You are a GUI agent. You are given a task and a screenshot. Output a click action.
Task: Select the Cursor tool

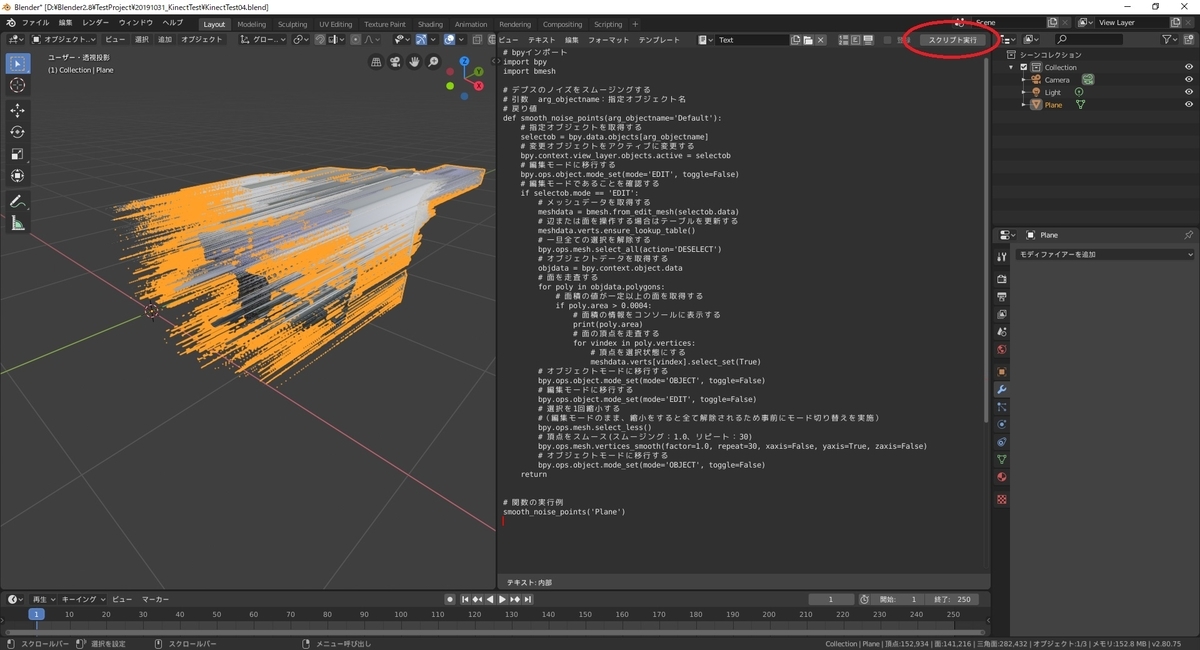tap(18, 86)
